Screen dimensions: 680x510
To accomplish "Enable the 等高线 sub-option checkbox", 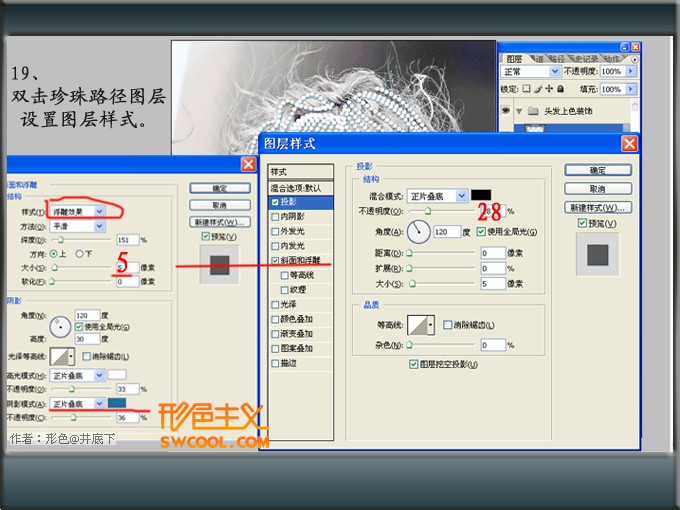I will pos(284,275).
